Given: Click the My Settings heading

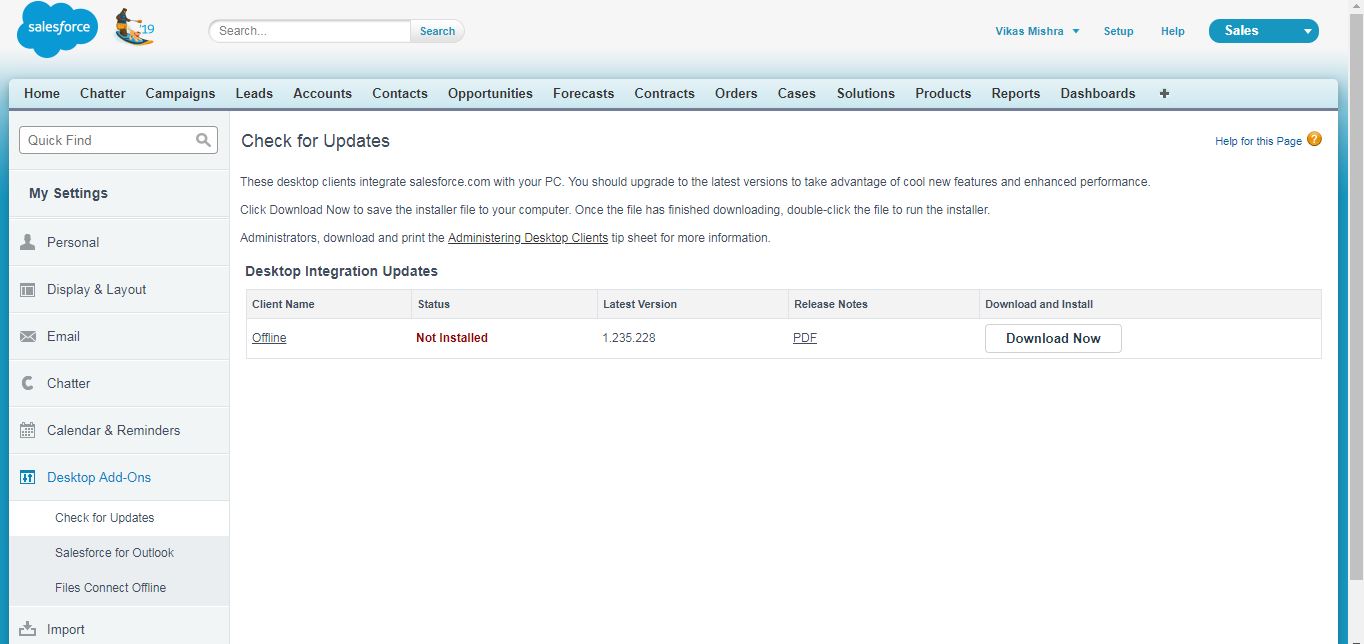Looking at the screenshot, I should (x=68, y=193).
